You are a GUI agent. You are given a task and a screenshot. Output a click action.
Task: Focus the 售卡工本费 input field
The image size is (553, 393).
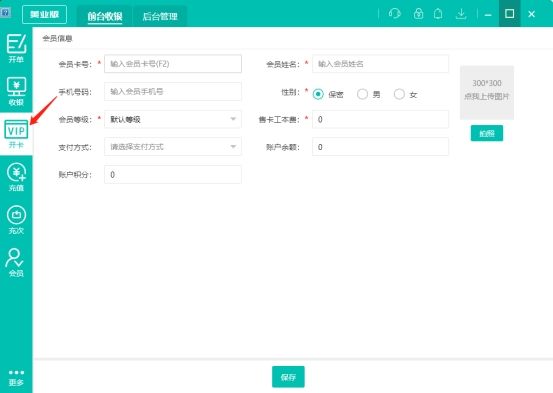click(381, 119)
